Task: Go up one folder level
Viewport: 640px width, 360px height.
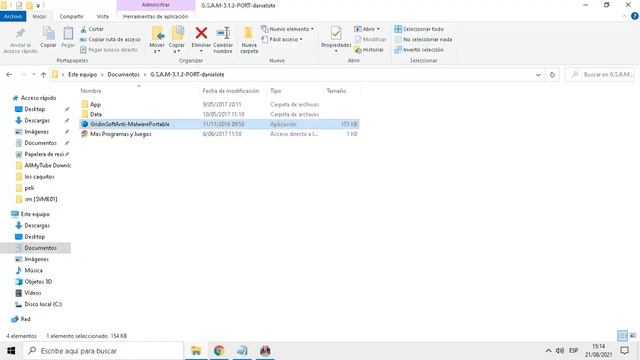Action: pos(43,75)
